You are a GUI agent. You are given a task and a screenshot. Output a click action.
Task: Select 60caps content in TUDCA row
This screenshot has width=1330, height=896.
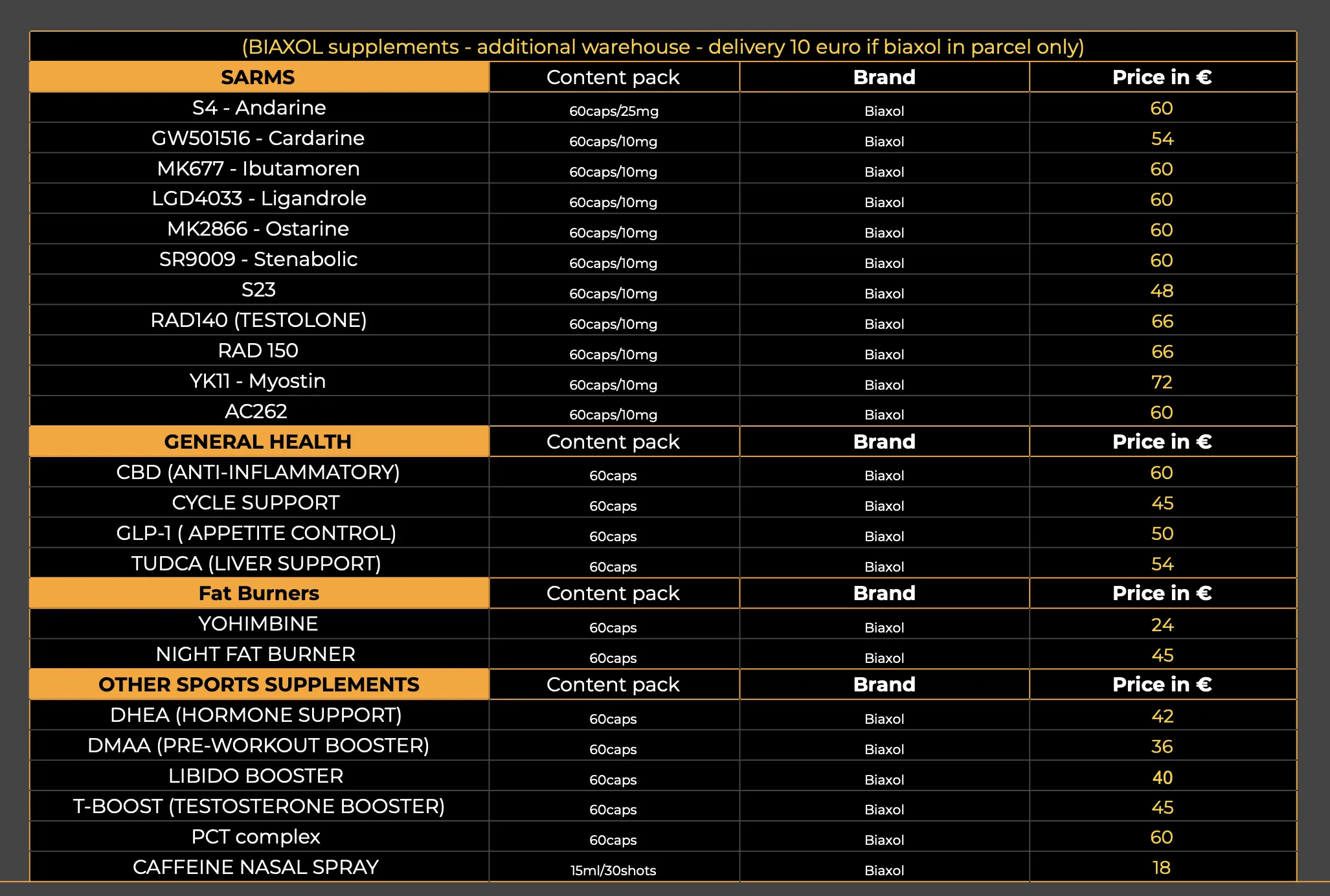(x=613, y=566)
